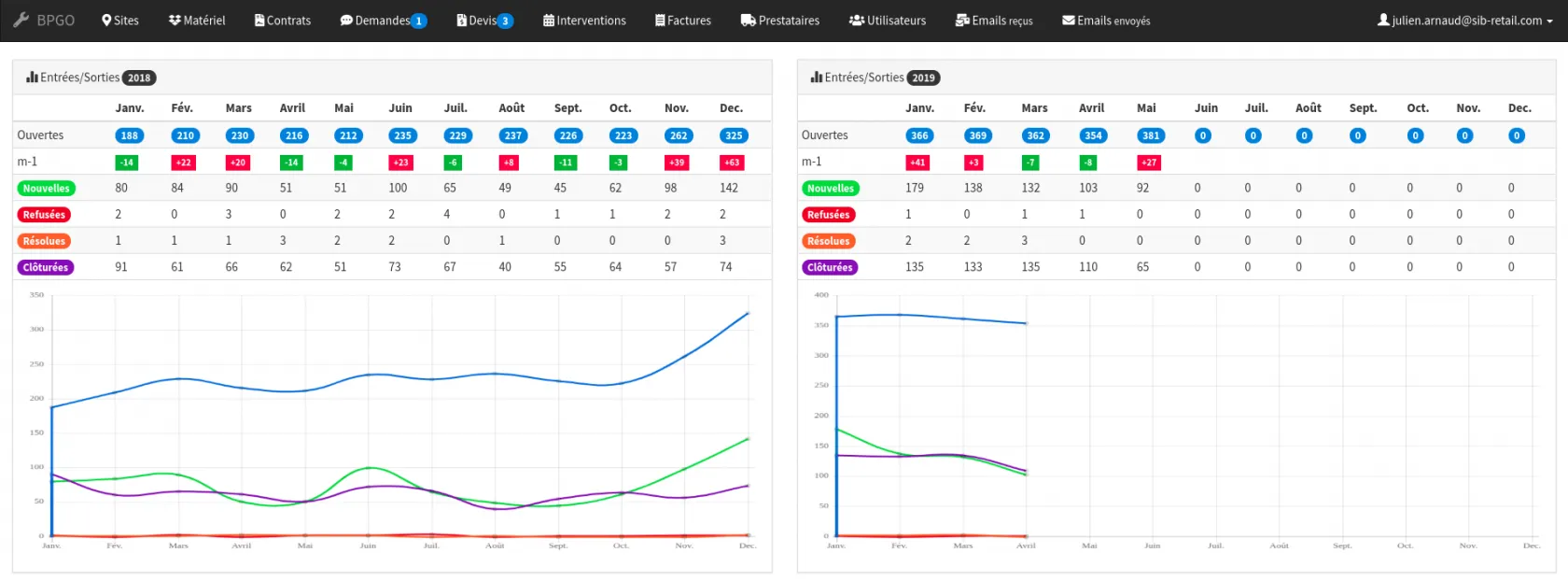
Task: Click the BPGO wrench logo icon
Action: click(x=21, y=20)
